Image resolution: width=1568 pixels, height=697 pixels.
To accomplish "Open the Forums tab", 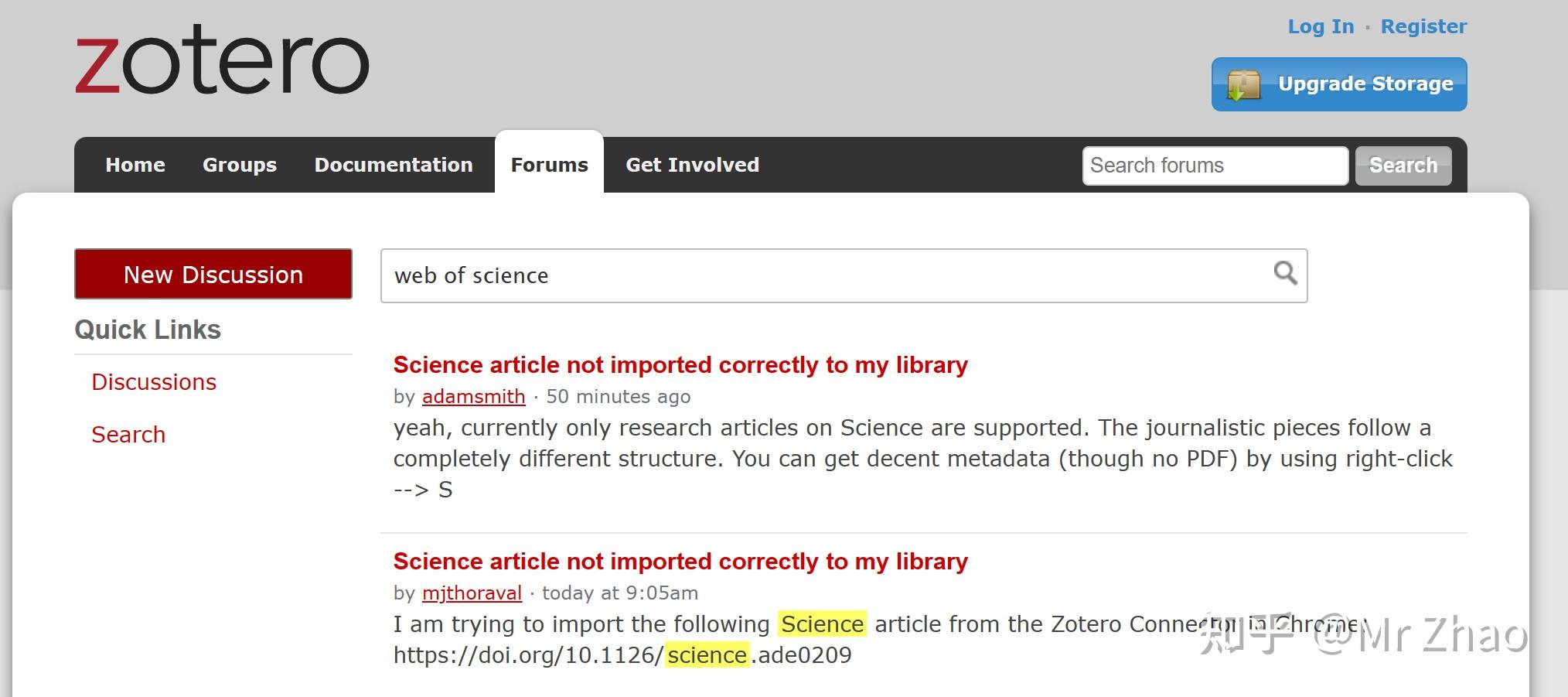I will point(548,164).
